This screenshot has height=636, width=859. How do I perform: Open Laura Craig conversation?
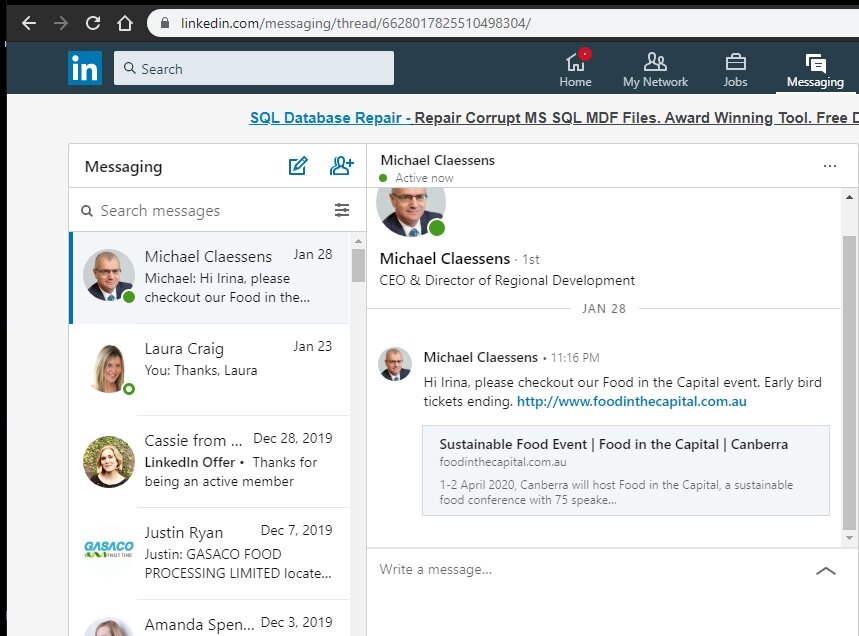209,369
